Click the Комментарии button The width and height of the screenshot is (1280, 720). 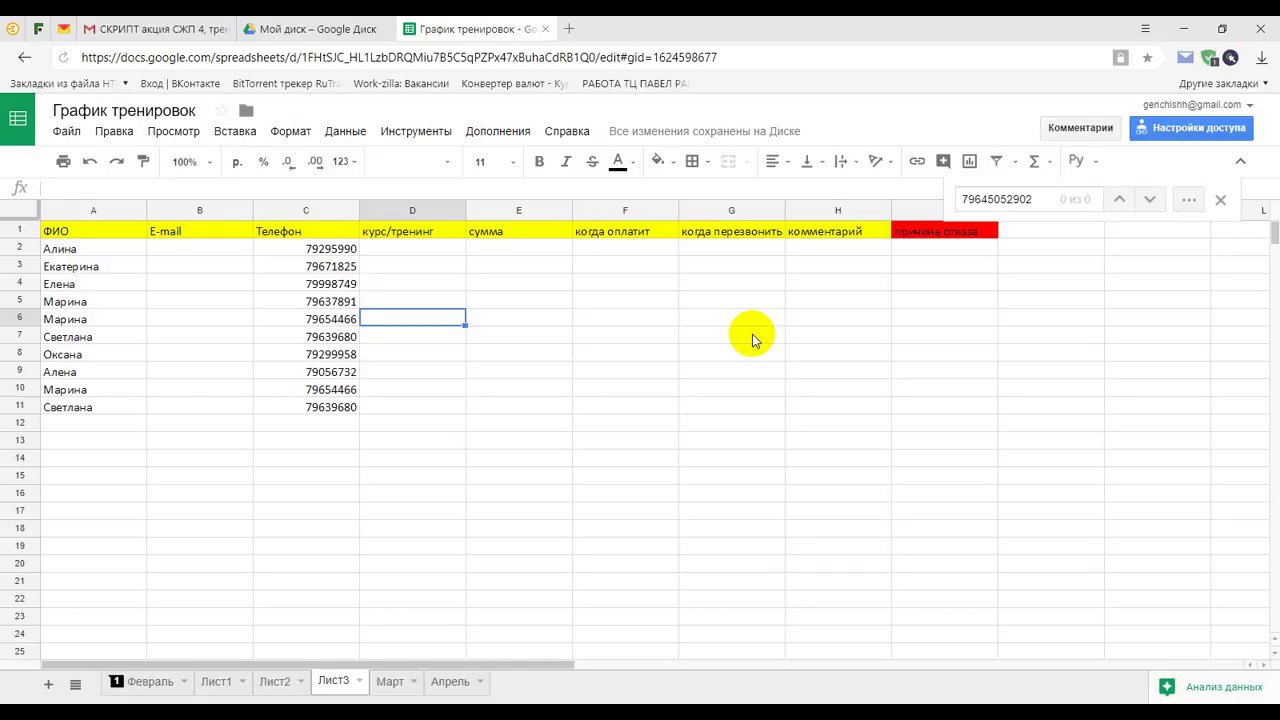(x=1080, y=128)
